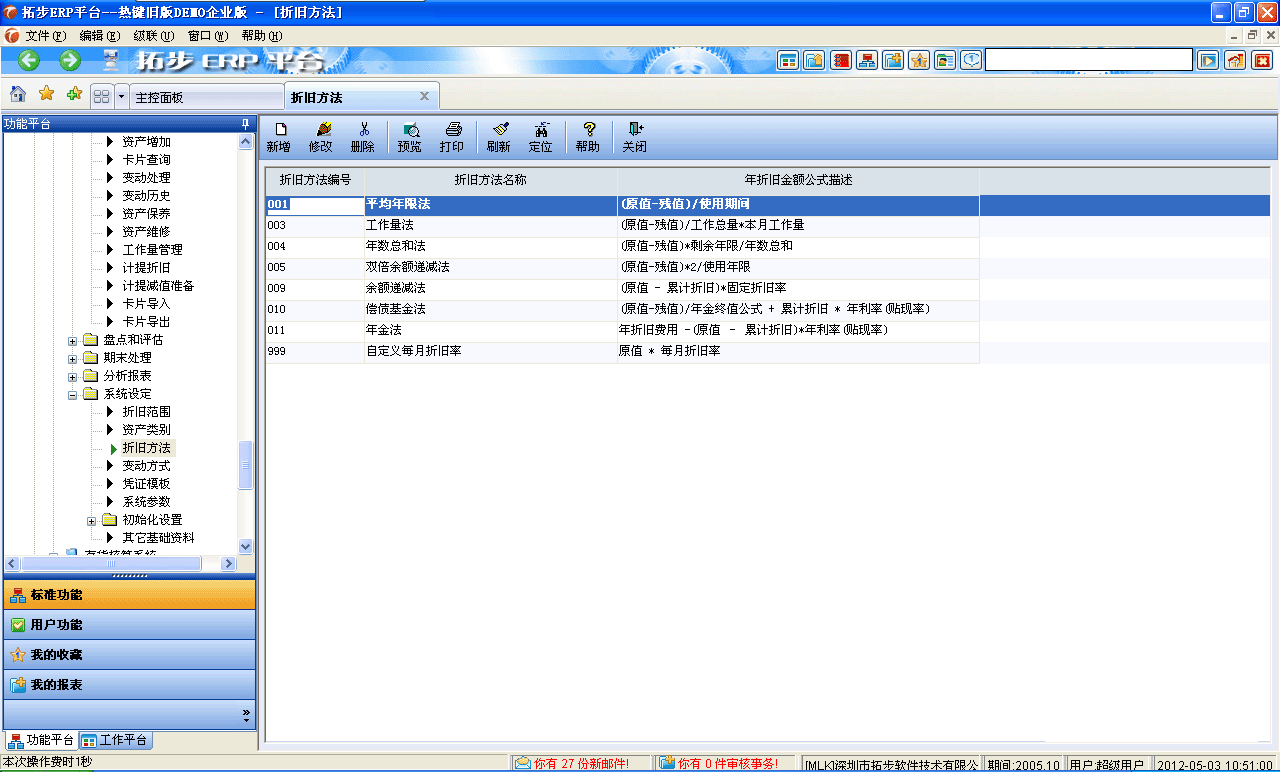Add a favorite with the green-plus star icon
Image resolution: width=1280 pixels, height=772 pixels.
73,95
